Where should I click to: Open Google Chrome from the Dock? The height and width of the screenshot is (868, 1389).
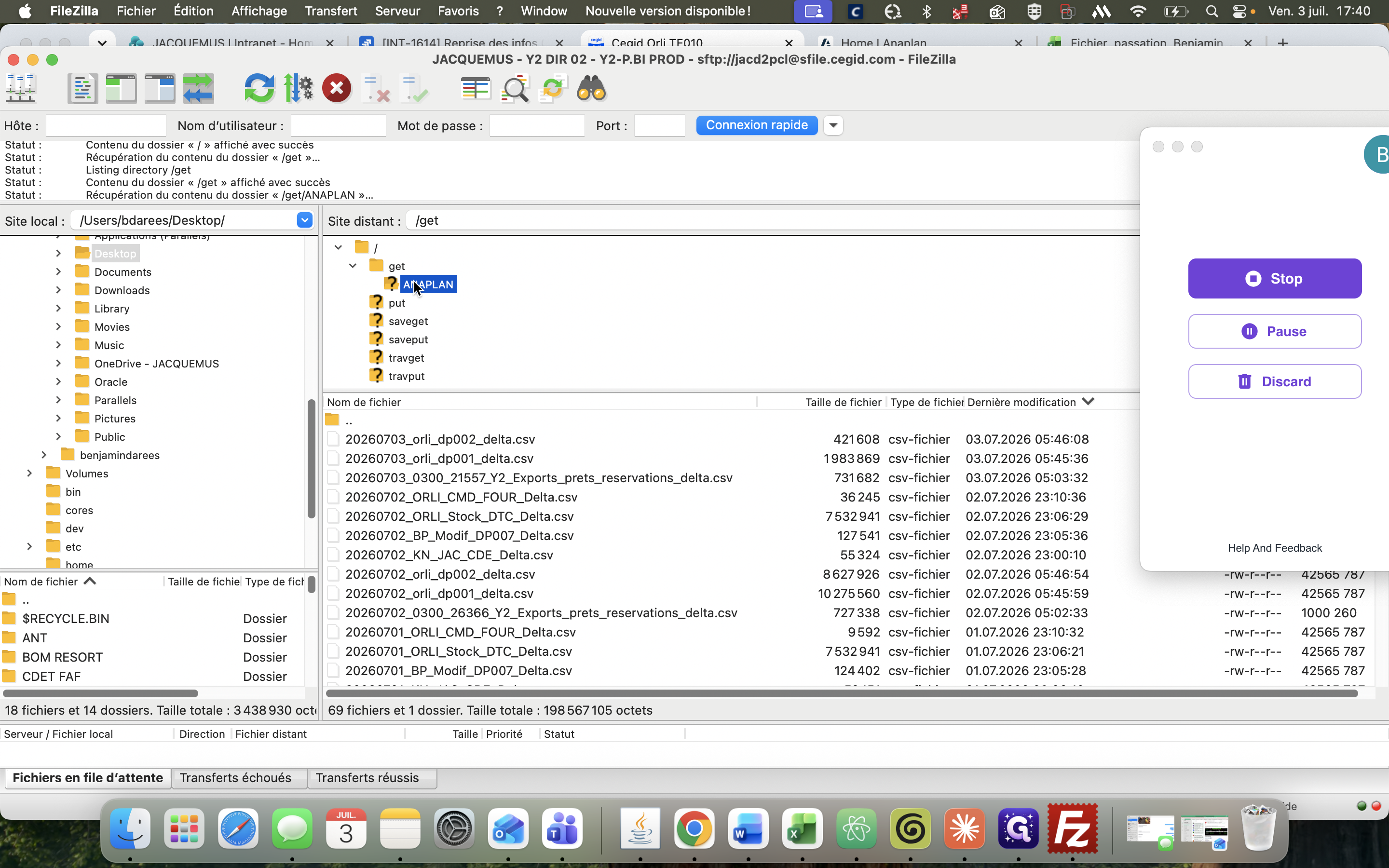pyautogui.click(x=694, y=828)
